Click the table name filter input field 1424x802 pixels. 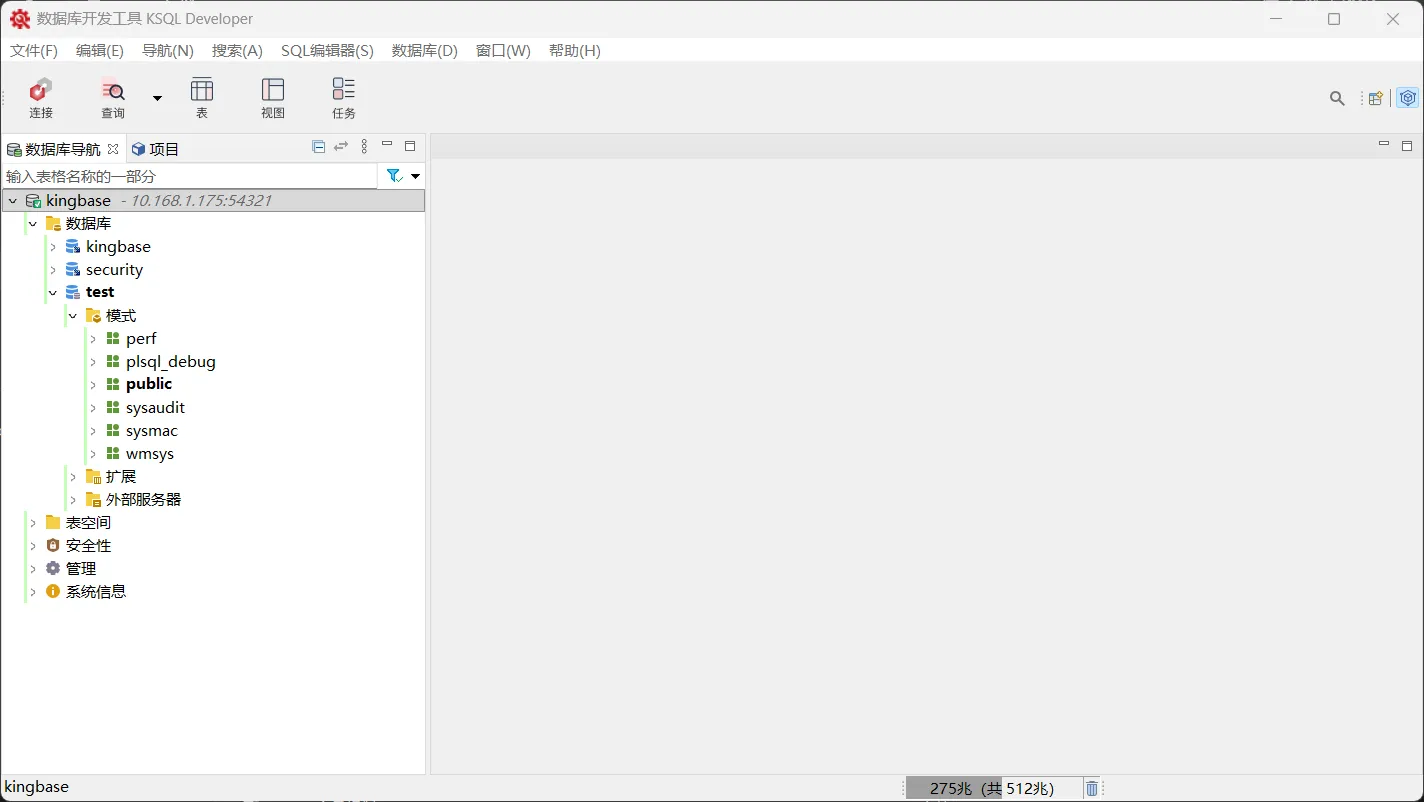[180, 175]
